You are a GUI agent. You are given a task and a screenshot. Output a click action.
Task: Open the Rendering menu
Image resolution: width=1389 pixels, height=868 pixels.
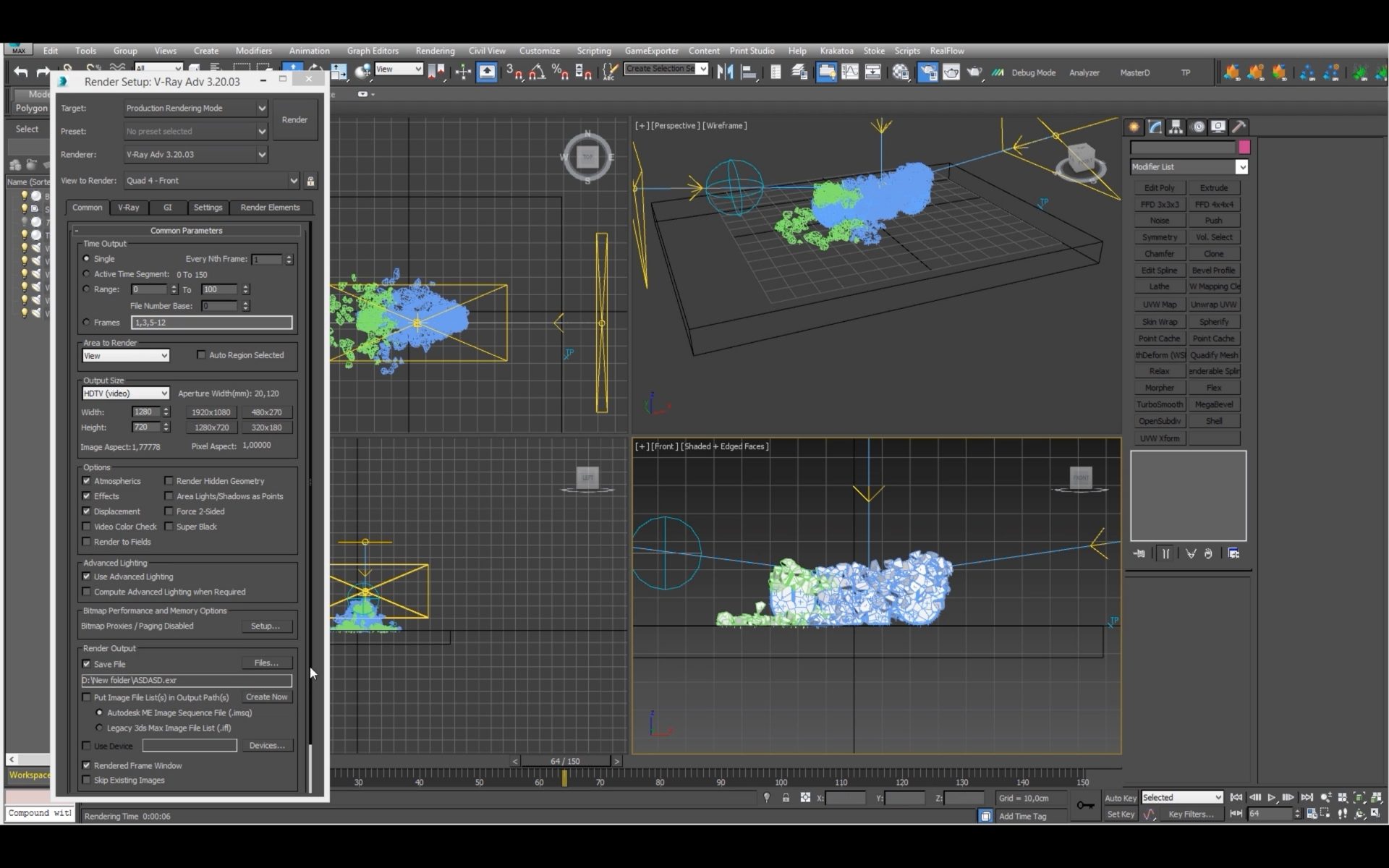[x=435, y=51]
